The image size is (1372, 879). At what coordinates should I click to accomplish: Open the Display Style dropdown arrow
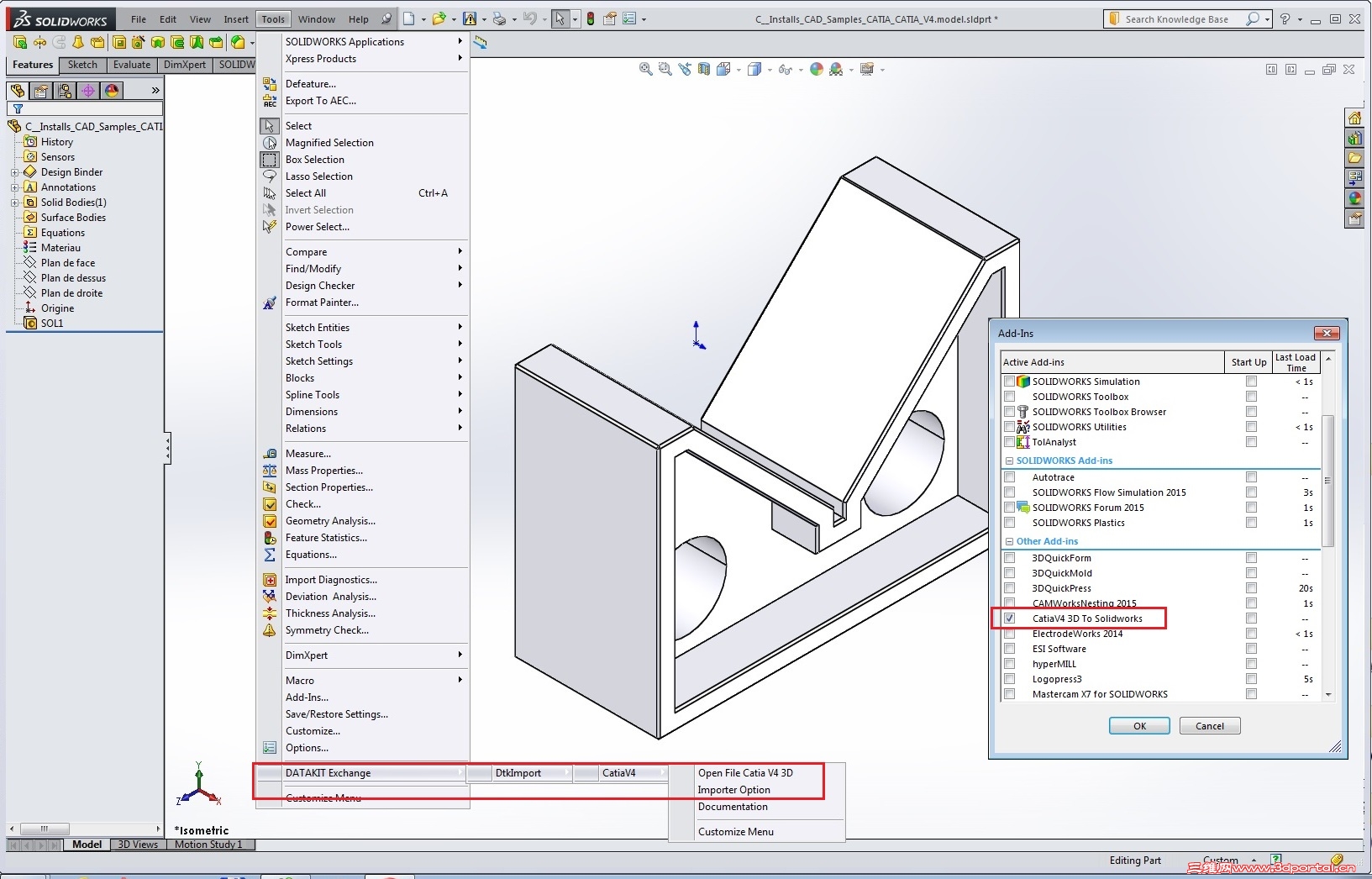[770, 70]
